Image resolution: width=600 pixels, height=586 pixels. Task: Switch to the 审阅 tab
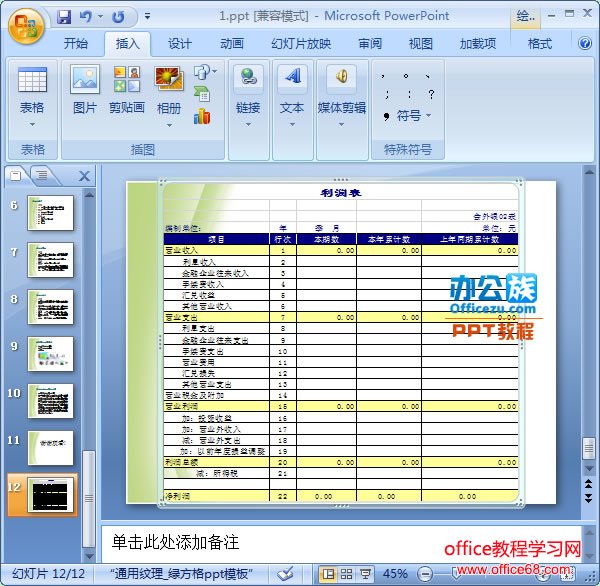370,43
